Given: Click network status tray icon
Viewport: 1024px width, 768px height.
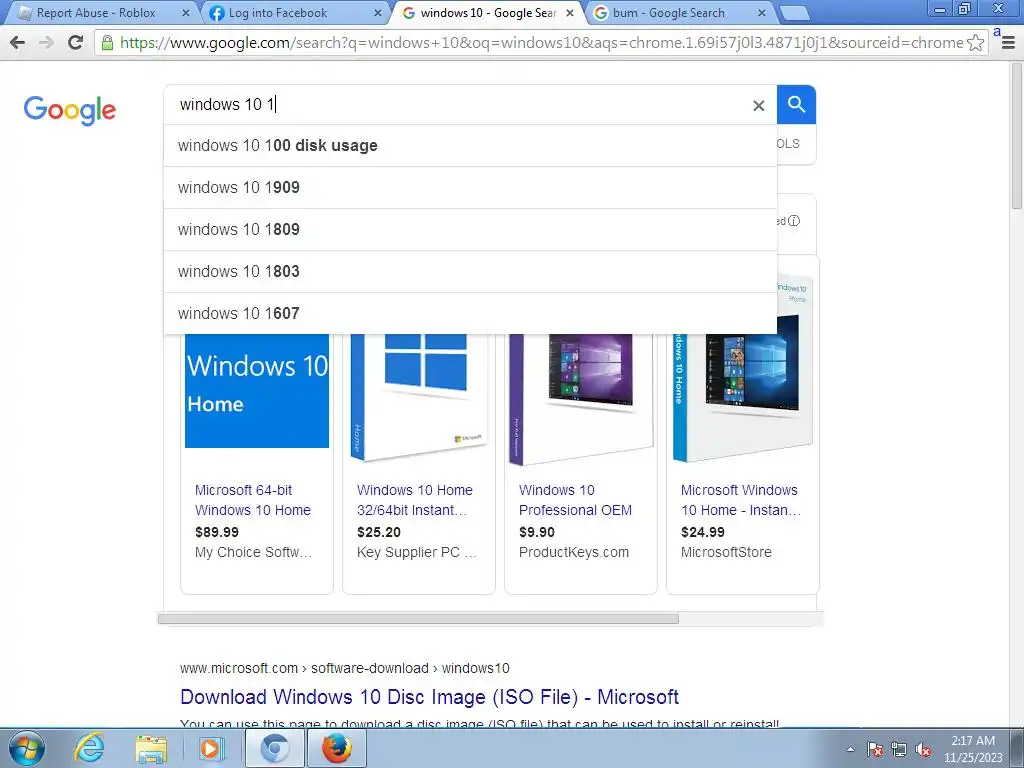Looking at the screenshot, I should [899, 749].
